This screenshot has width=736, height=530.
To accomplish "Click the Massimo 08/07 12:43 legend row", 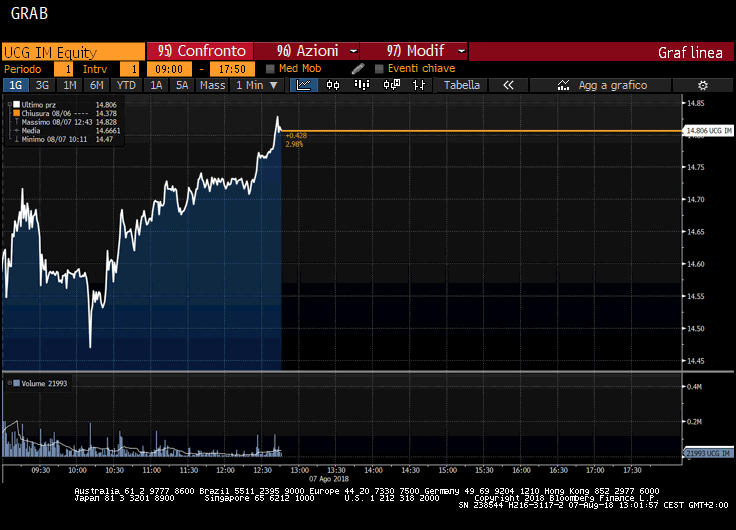I will click(66, 122).
